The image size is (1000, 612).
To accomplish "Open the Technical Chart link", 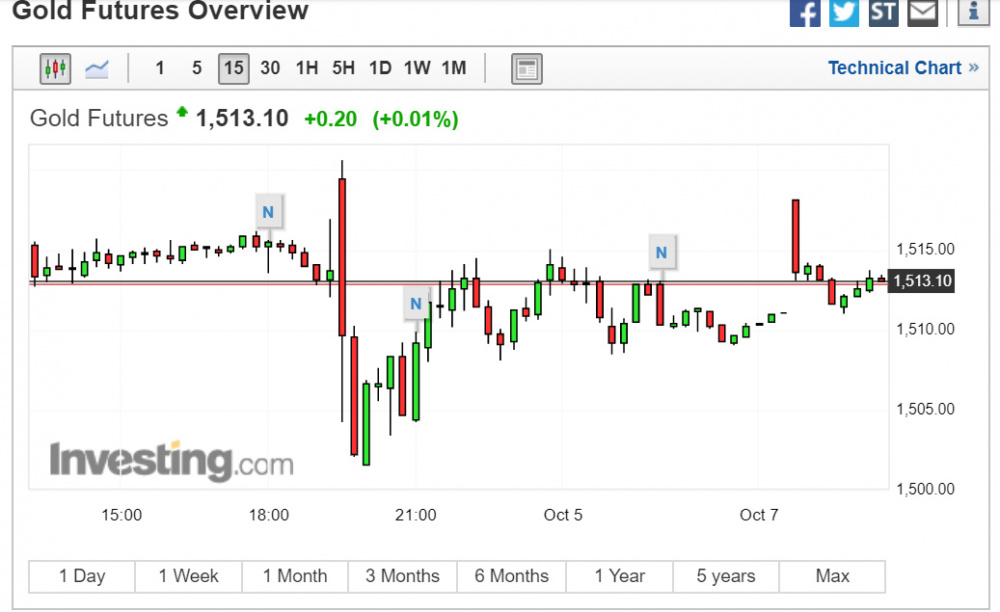I will click(903, 68).
